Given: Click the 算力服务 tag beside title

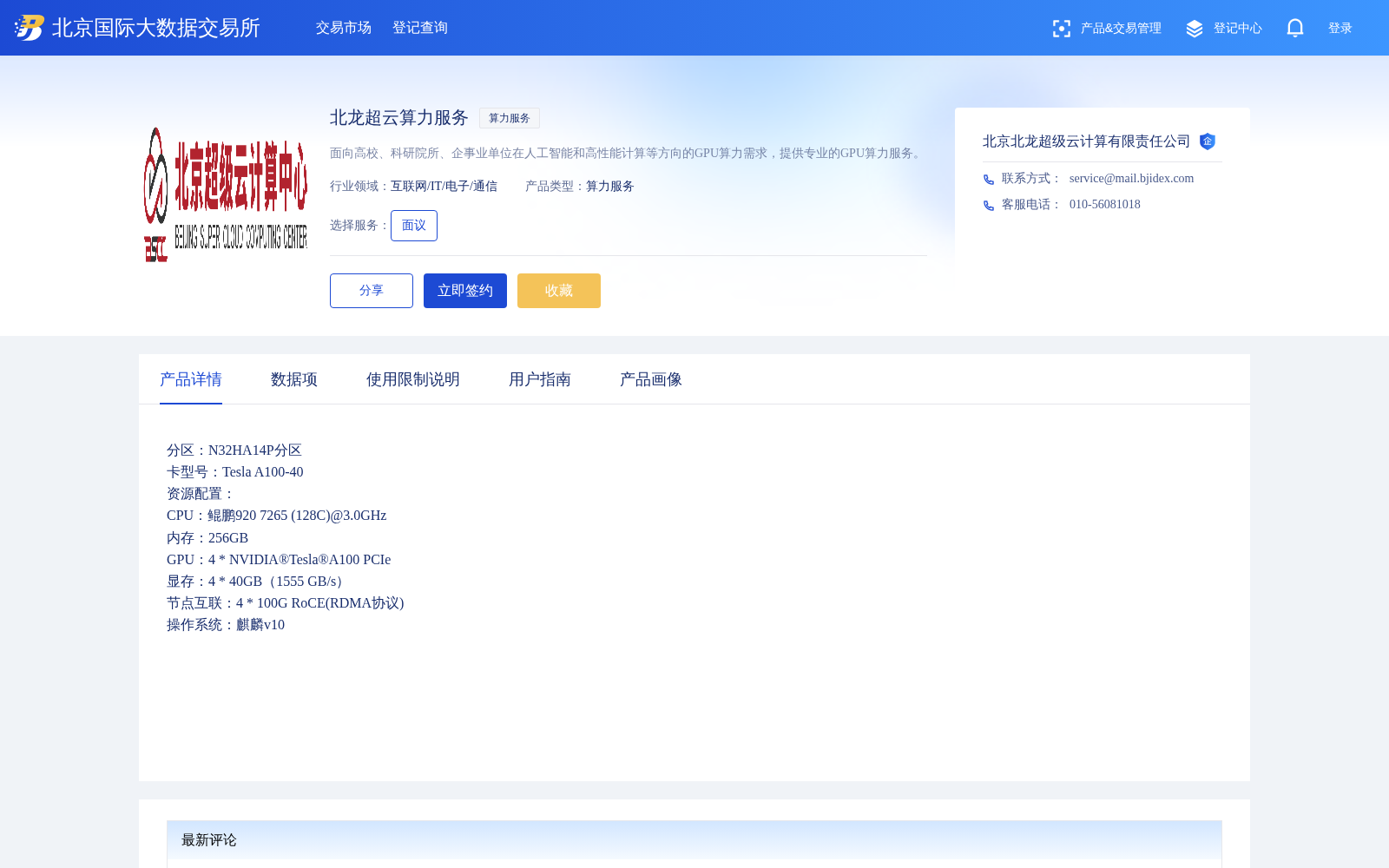Looking at the screenshot, I should click(510, 118).
